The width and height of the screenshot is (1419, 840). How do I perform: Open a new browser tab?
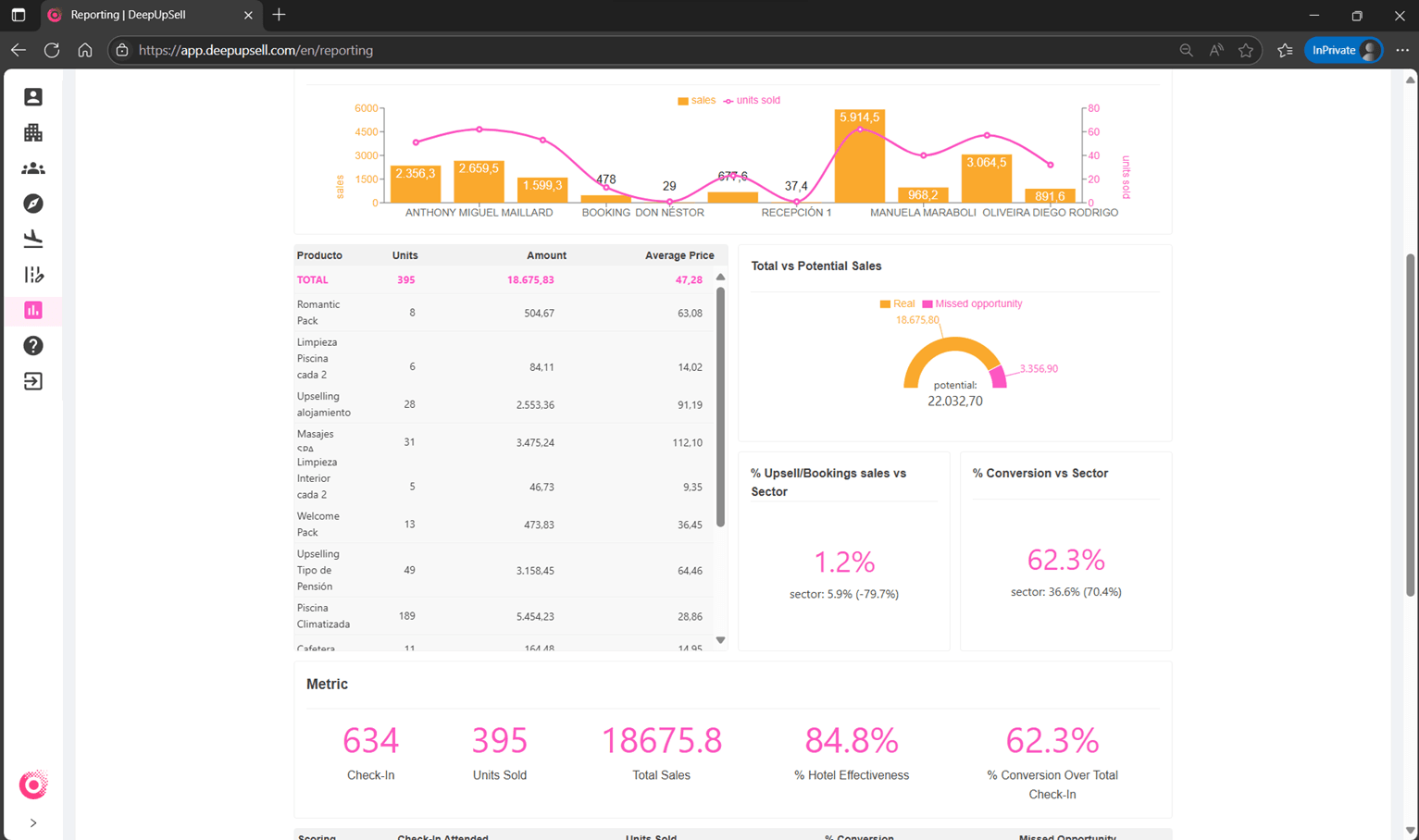[x=279, y=15]
